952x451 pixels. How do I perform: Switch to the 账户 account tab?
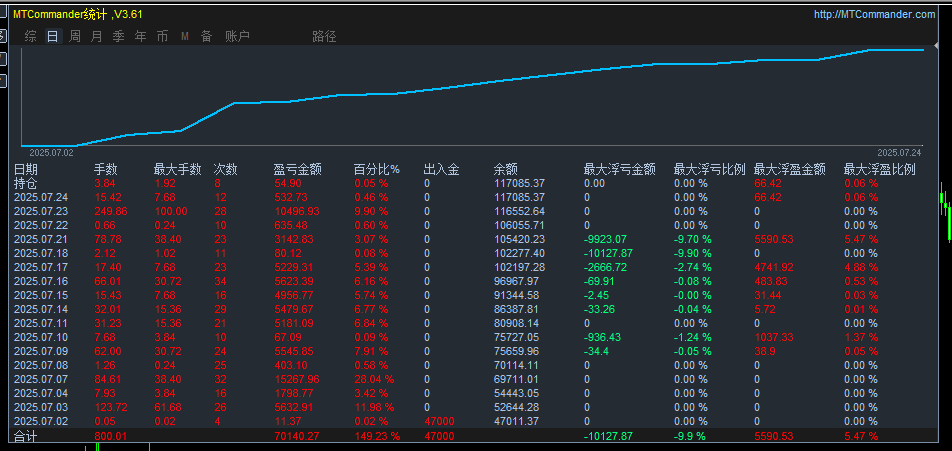(x=237, y=36)
